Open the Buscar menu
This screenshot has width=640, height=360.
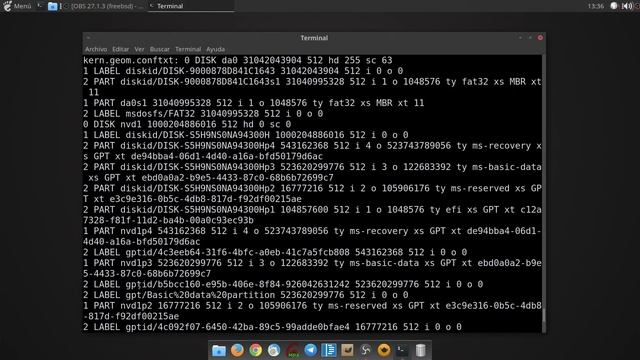pyautogui.click(x=160, y=49)
